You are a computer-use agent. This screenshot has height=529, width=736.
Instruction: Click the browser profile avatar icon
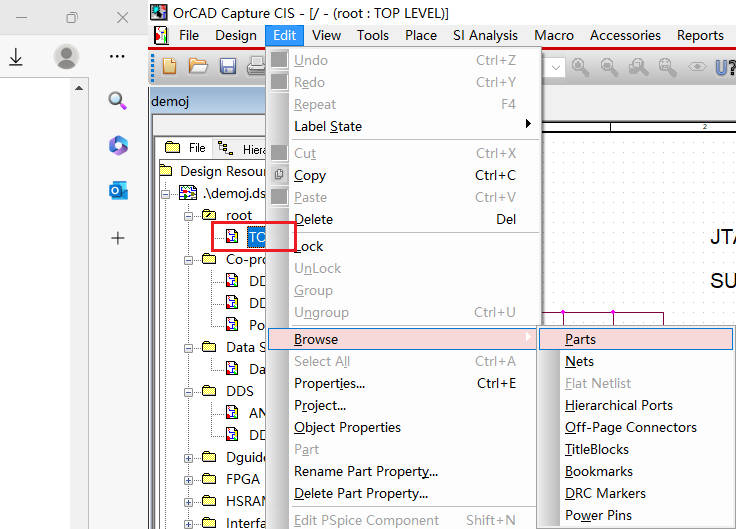[67, 57]
